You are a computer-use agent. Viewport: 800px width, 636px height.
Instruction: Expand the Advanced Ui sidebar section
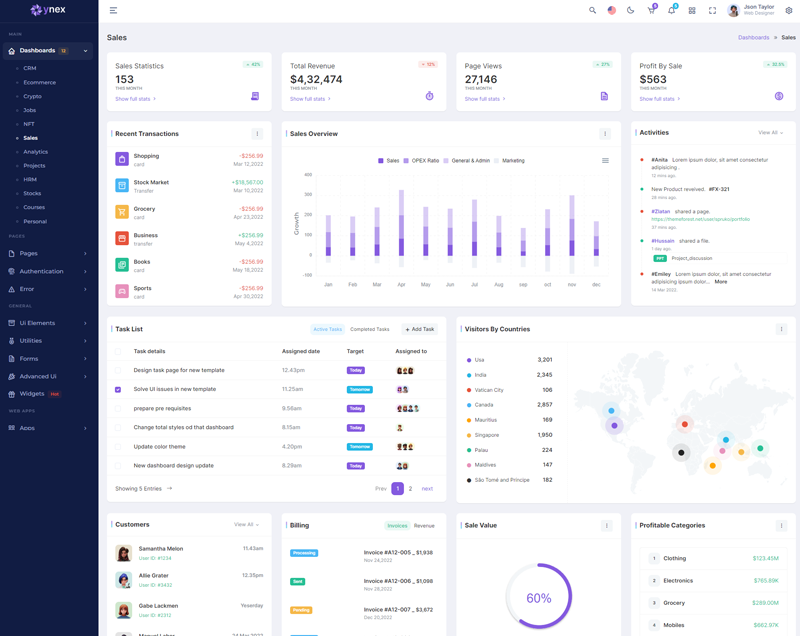coord(48,376)
